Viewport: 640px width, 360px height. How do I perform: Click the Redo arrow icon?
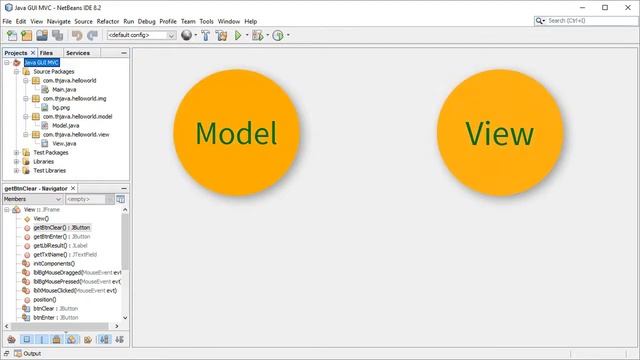[x=92, y=36]
